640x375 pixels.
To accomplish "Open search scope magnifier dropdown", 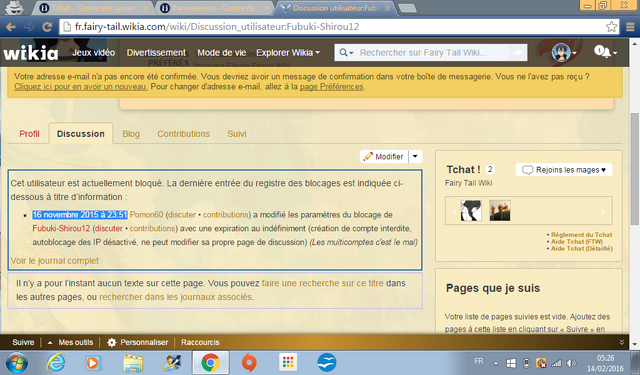I will coord(346,53).
